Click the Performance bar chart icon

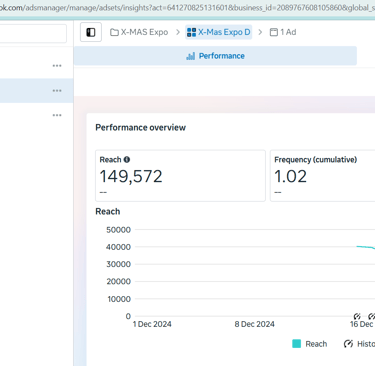191,56
